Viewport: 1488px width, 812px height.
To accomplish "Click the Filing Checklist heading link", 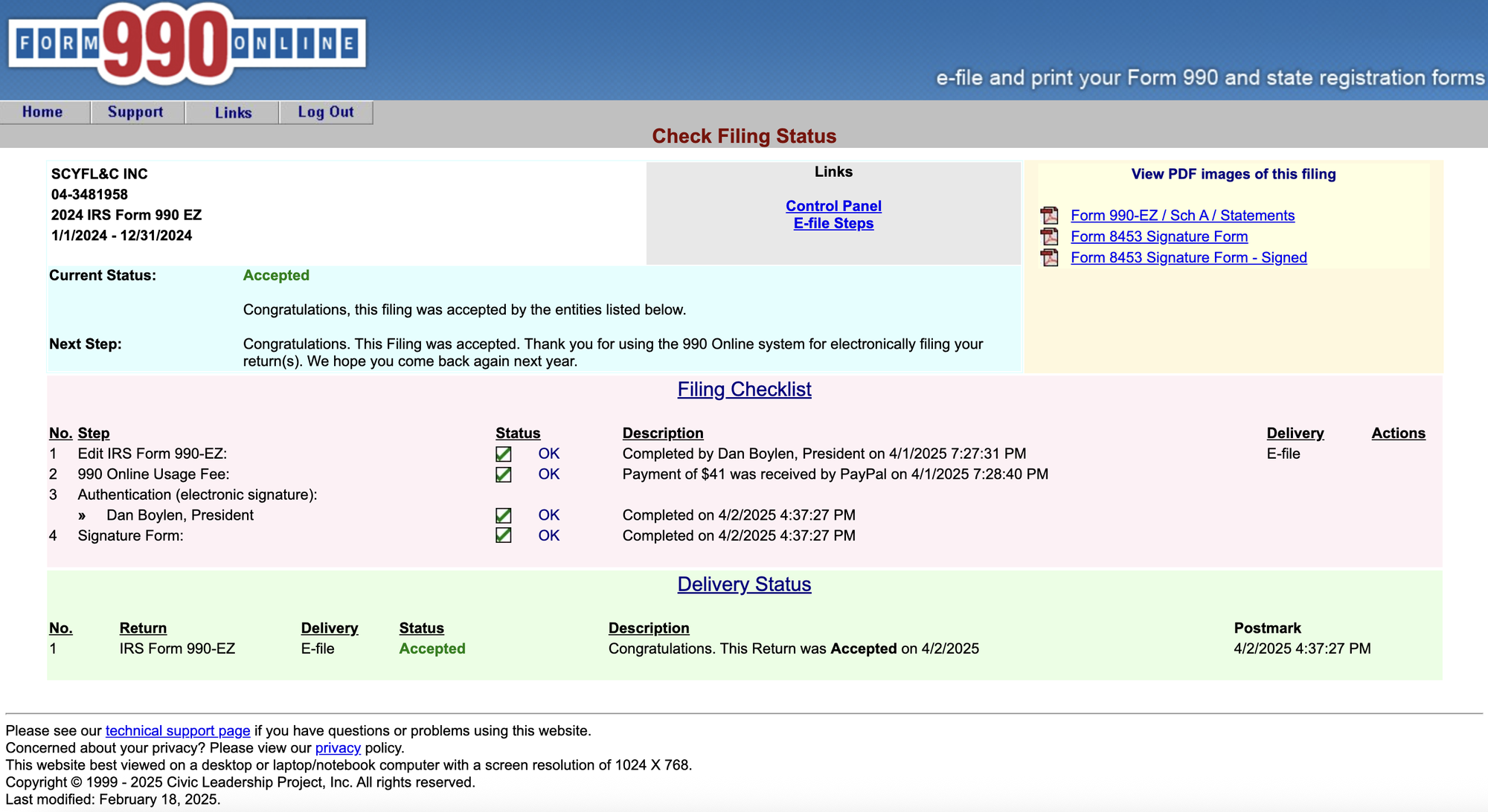I will [744, 390].
